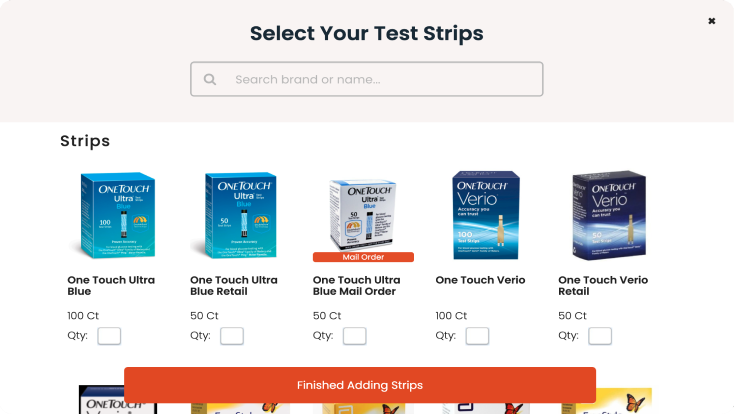Click quantity box for Ultra Blue Retail
The height and width of the screenshot is (414, 735).
232,336
